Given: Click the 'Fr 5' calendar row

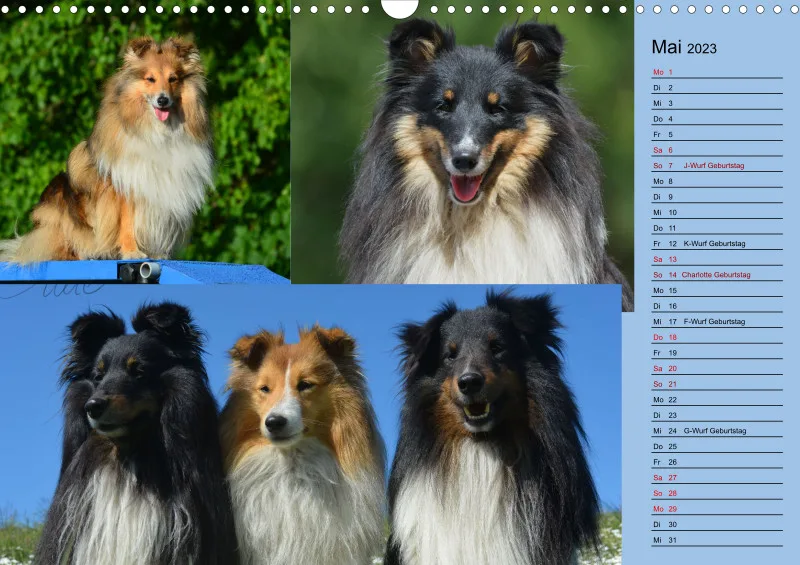Looking at the screenshot, I should pos(717,135).
